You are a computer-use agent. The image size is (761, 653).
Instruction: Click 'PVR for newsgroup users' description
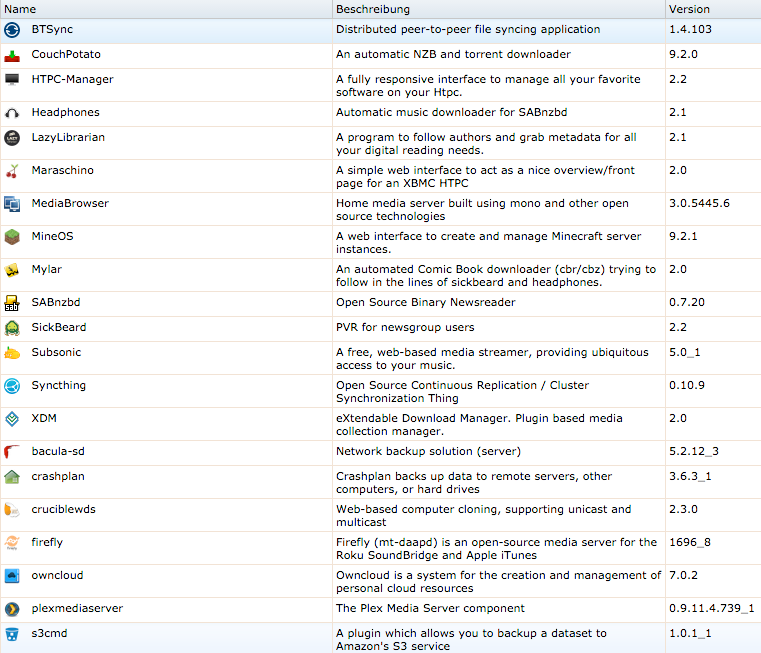pyautogui.click(x=405, y=328)
